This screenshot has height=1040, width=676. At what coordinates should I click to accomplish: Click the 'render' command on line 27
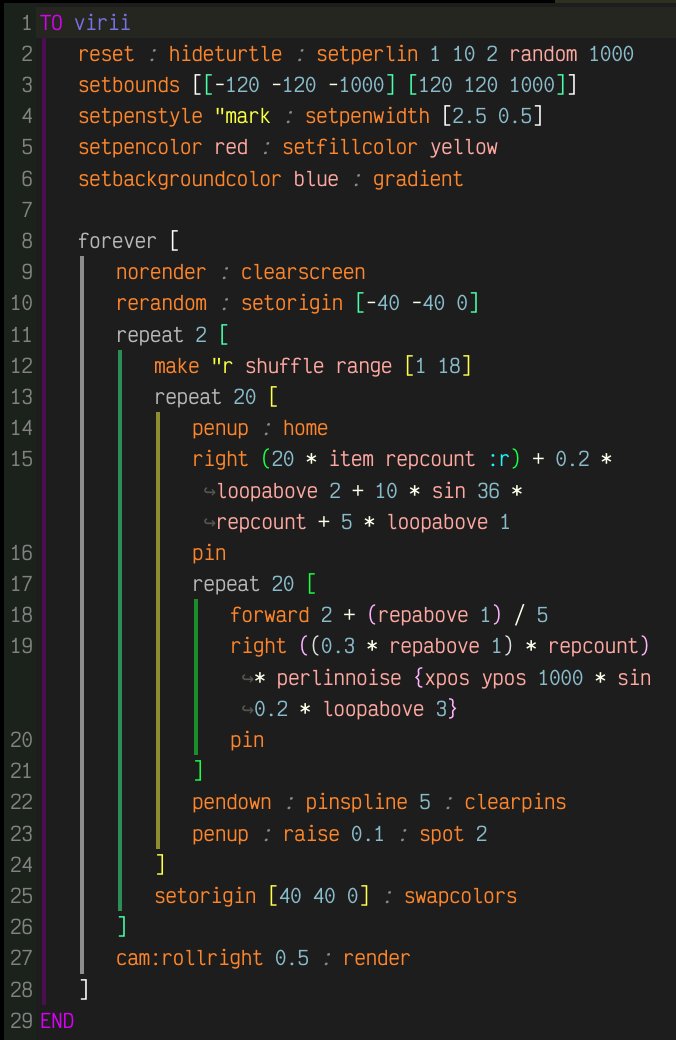(x=376, y=958)
